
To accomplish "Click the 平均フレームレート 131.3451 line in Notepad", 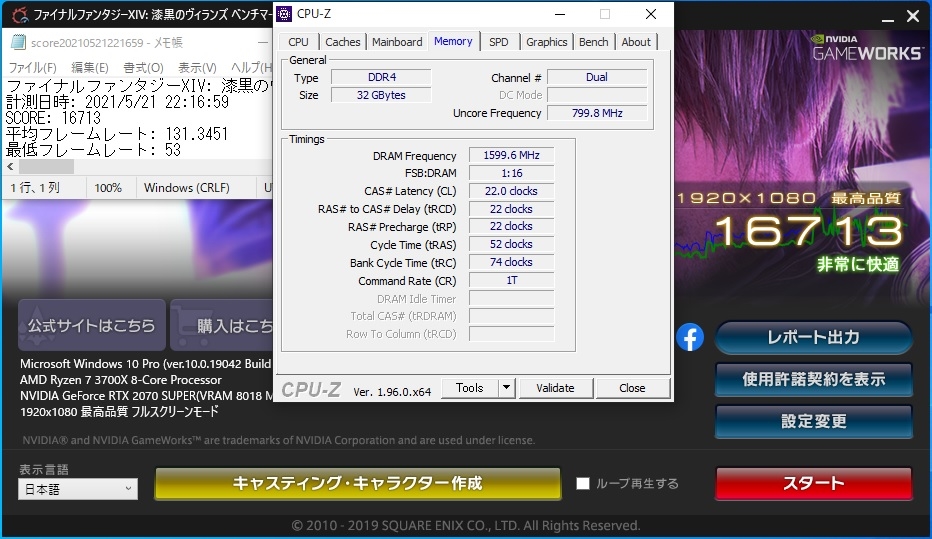I will [x=117, y=134].
